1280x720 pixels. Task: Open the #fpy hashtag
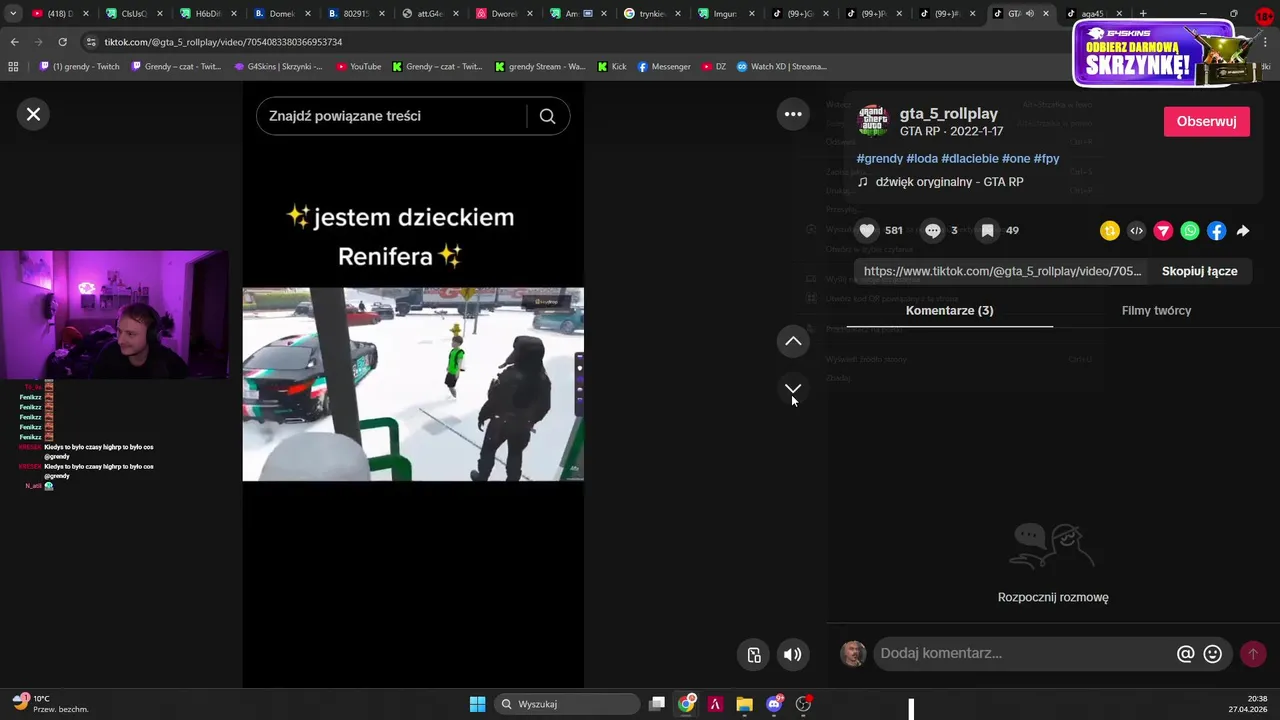(1046, 158)
